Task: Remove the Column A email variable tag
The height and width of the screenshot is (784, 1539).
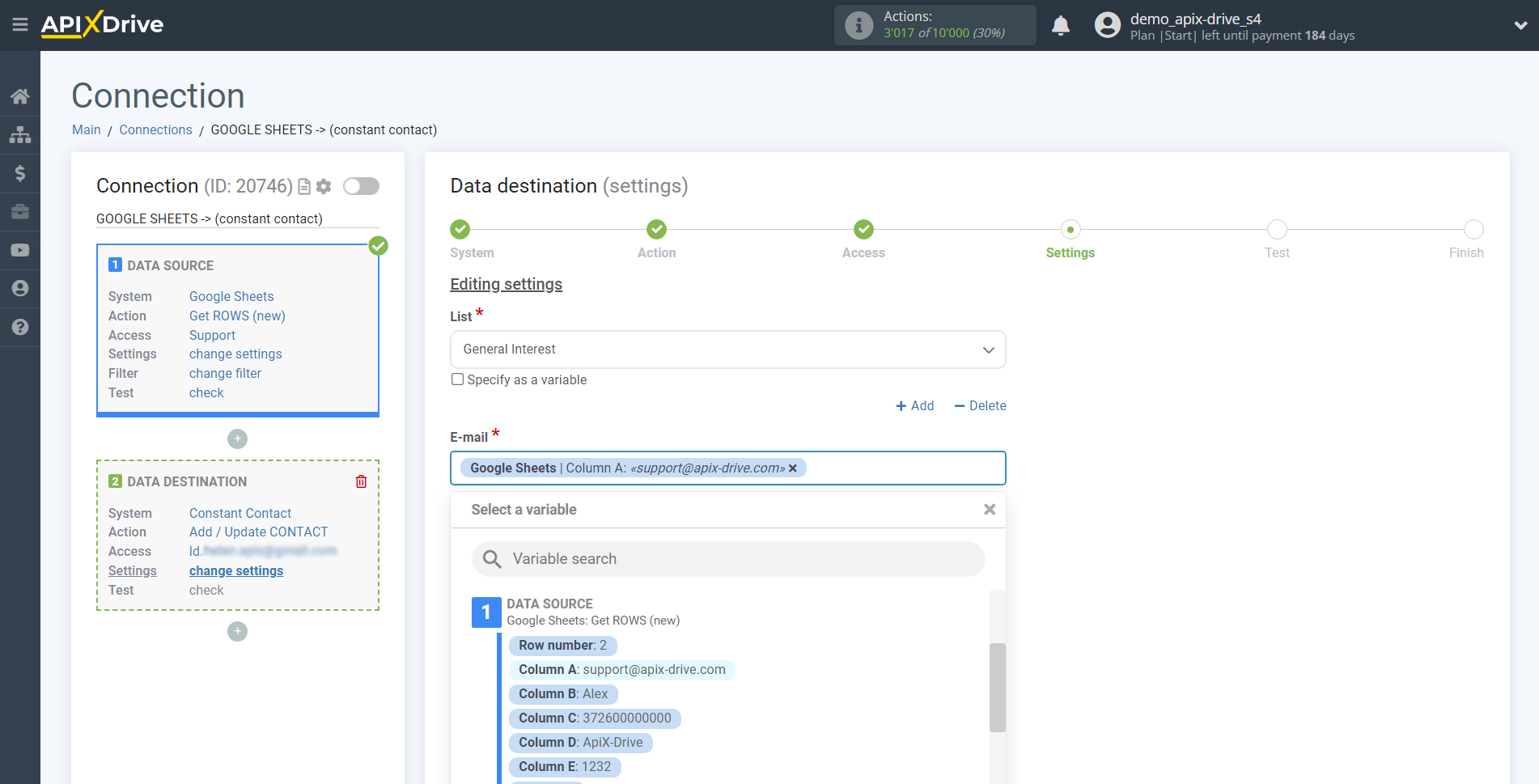Action: (793, 468)
